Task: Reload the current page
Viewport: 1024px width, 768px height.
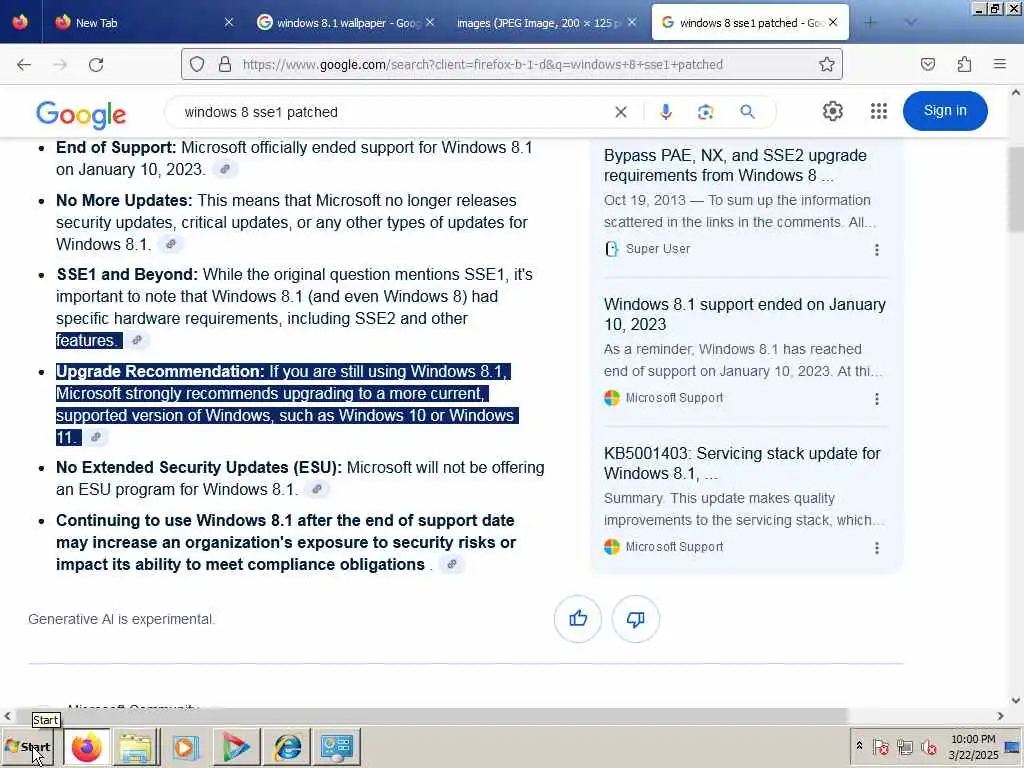Action: click(x=96, y=65)
